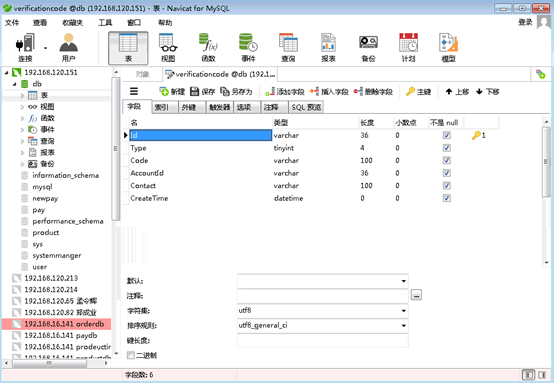The width and height of the screenshot is (554, 383).
Task: Select the information_schema database
Action: [65, 176]
